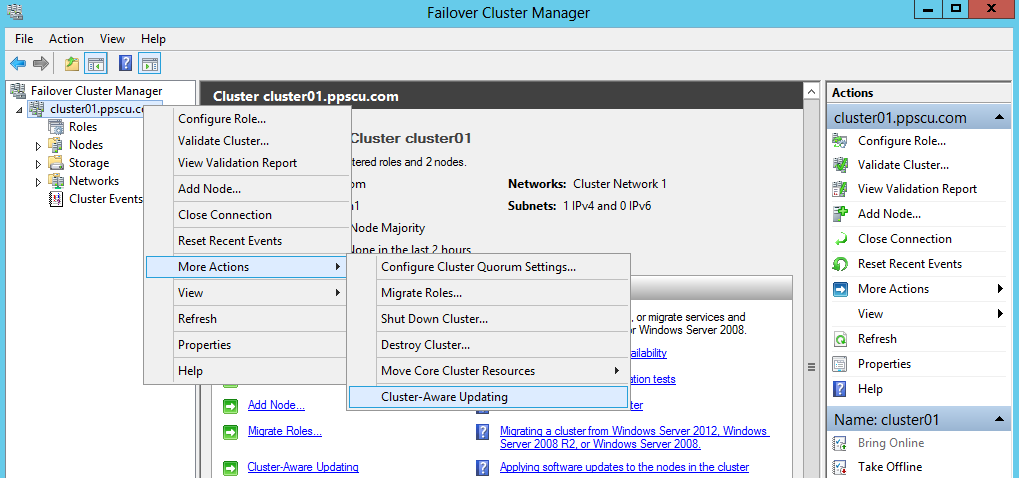
Task: Click the MMC app icon in the title bar
Action: [x=13, y=11]
